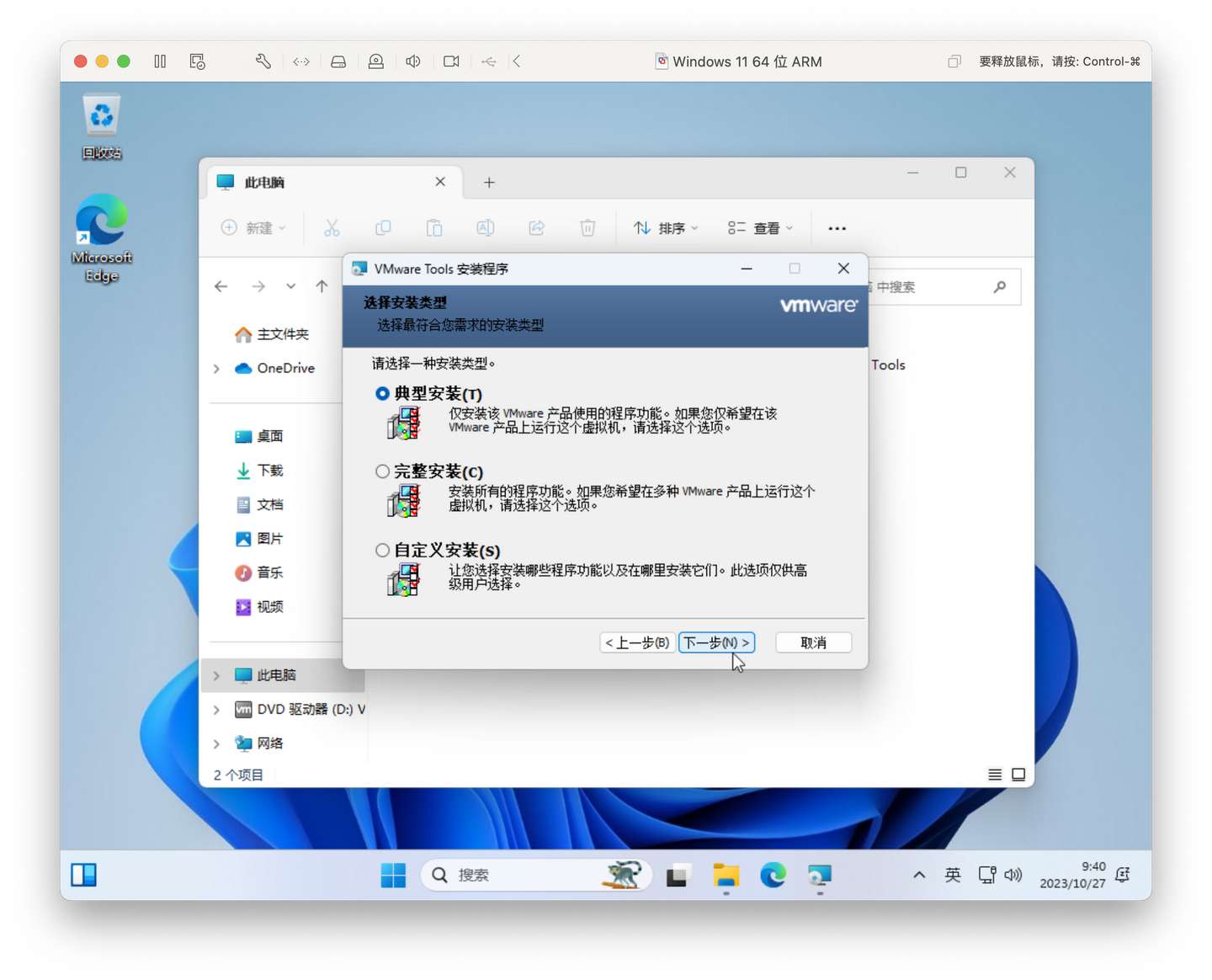This screenshot has width=1212, height=980.
Task: Open 文档 in the navigation pane
Action: 259,504
